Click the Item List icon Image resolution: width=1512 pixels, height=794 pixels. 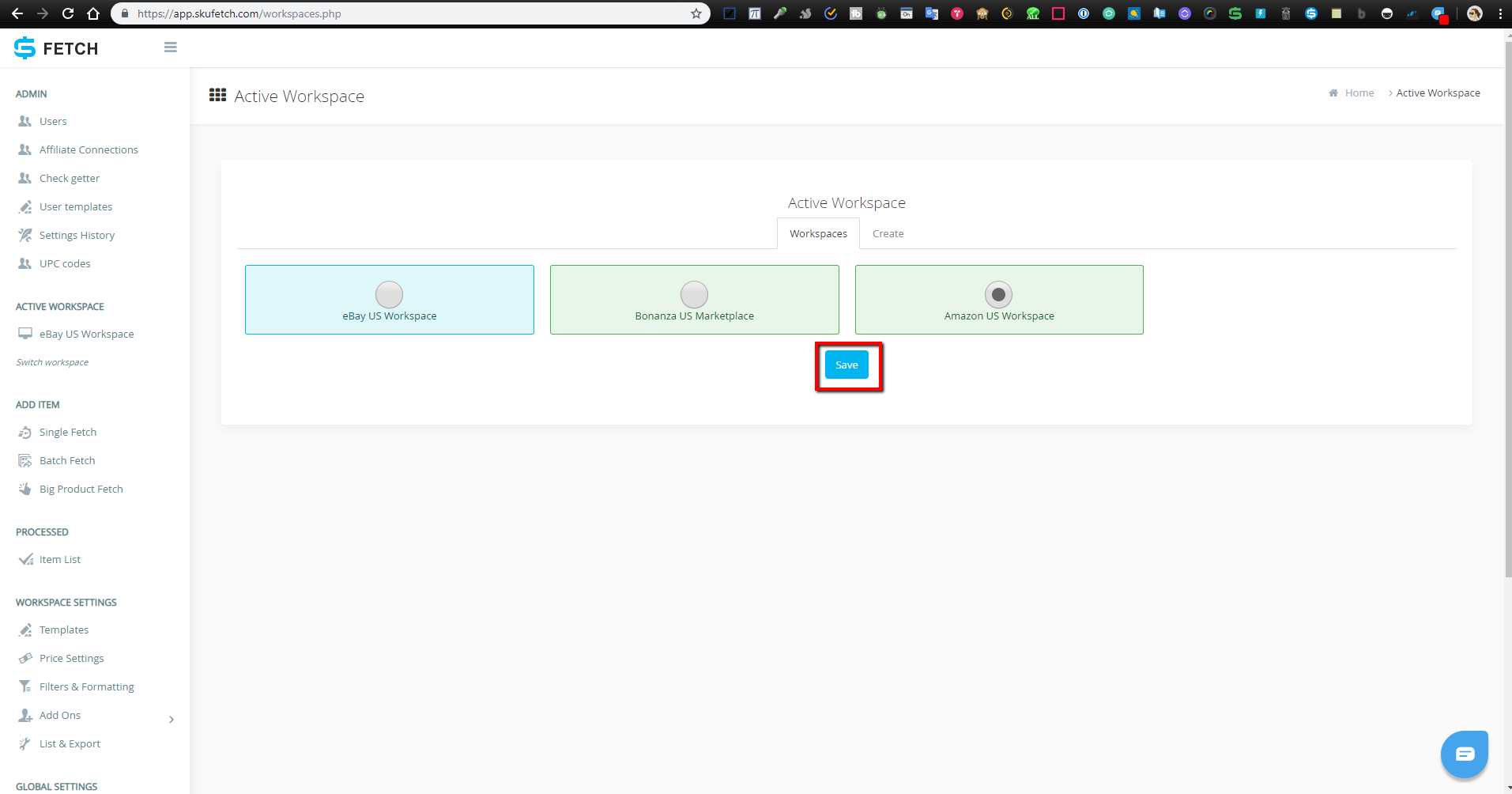25,559
